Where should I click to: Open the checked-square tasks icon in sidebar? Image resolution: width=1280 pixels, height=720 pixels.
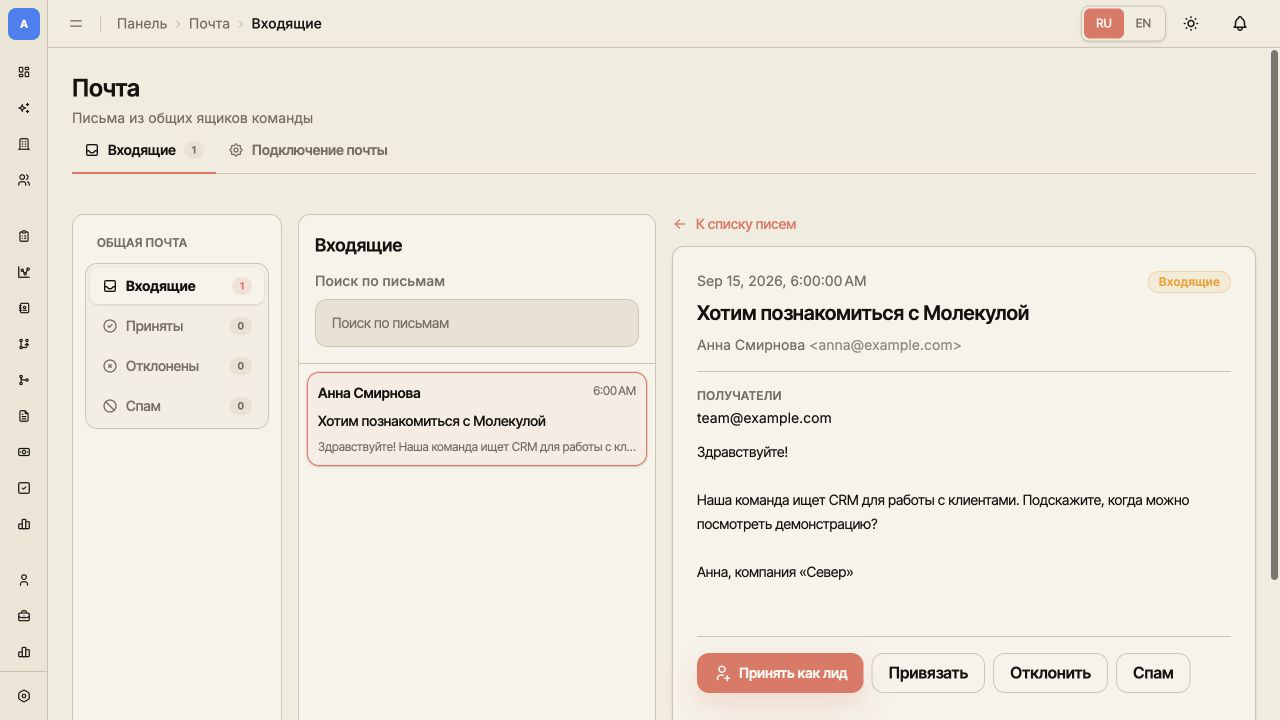point(24,488)
